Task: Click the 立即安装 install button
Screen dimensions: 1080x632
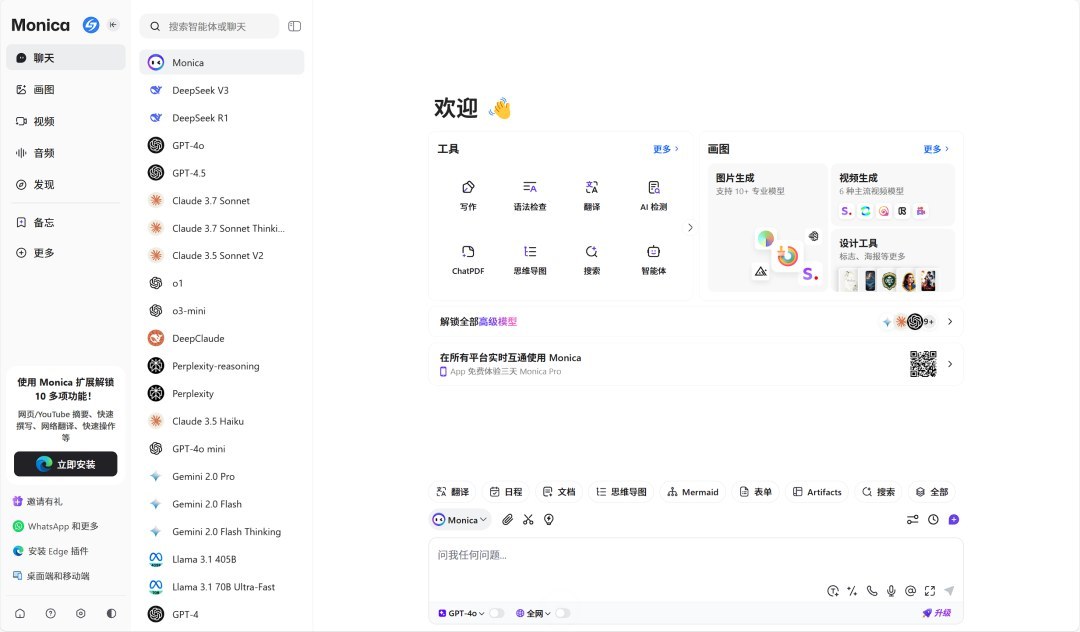Action: point(65,464)
